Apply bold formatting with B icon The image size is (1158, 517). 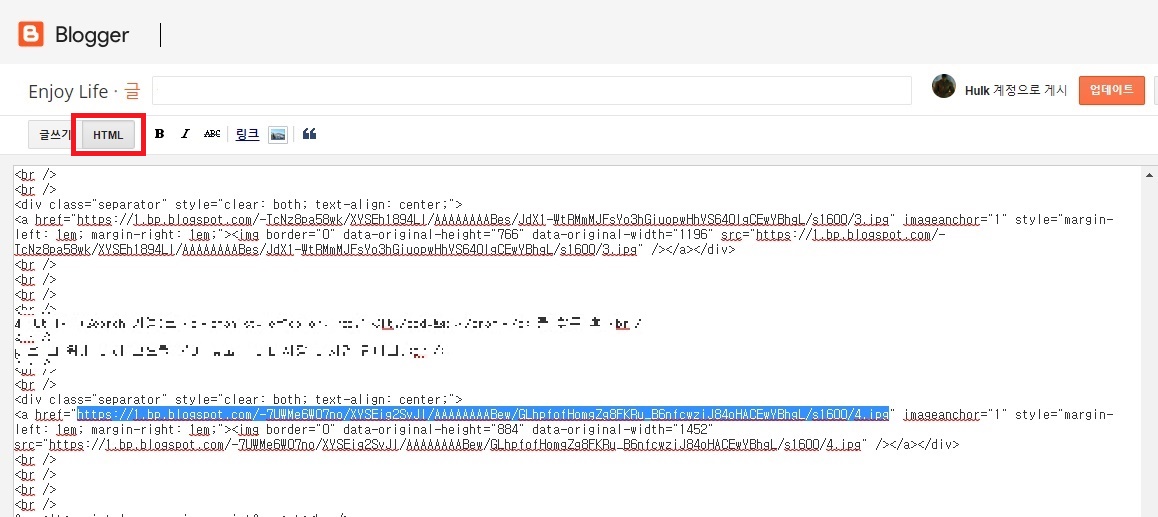click(x=159, y=134)
